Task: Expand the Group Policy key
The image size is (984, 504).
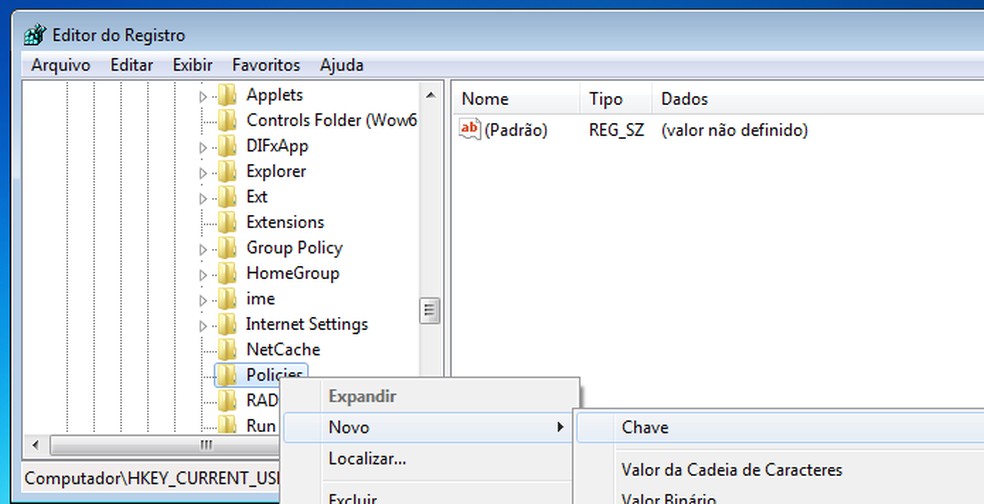Action: pyautogui.click(x=202, y=250)
